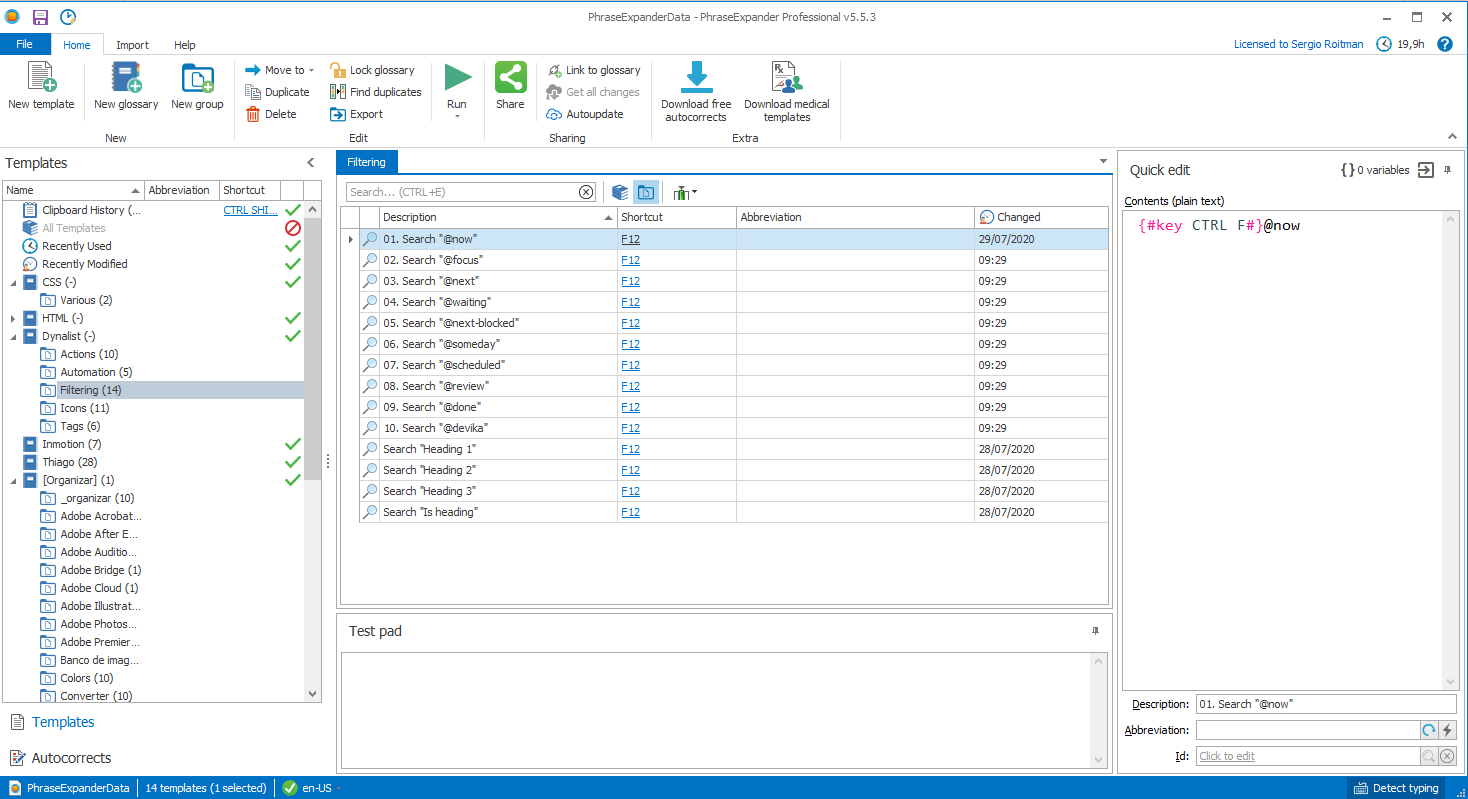Click the templates tree vertical scrollbar
Viewport: 1468px width, 799px height.
click(x=313, y=350)
